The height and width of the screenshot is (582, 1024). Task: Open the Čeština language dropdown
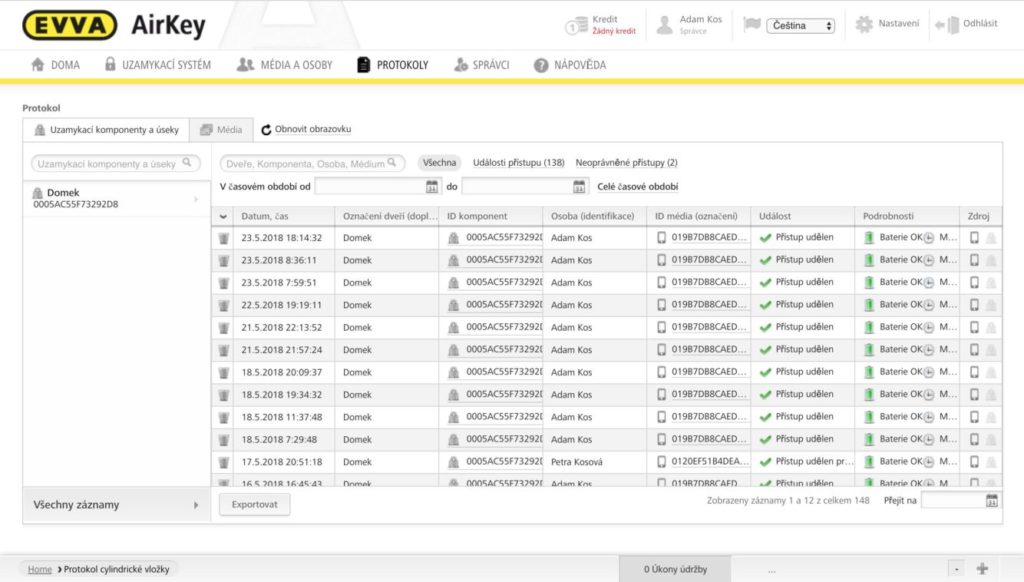(801, 25)
